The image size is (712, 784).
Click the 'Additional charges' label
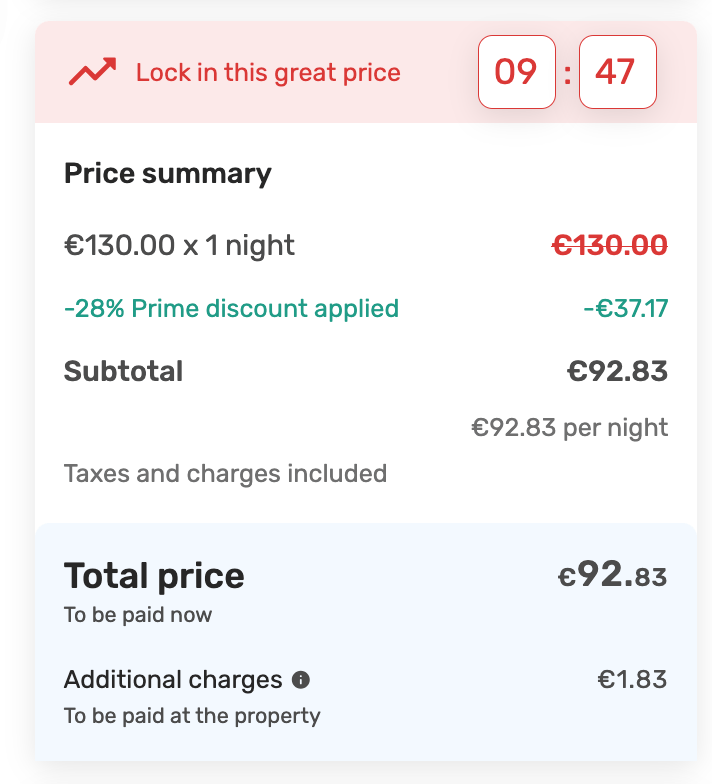click(173, 680)
